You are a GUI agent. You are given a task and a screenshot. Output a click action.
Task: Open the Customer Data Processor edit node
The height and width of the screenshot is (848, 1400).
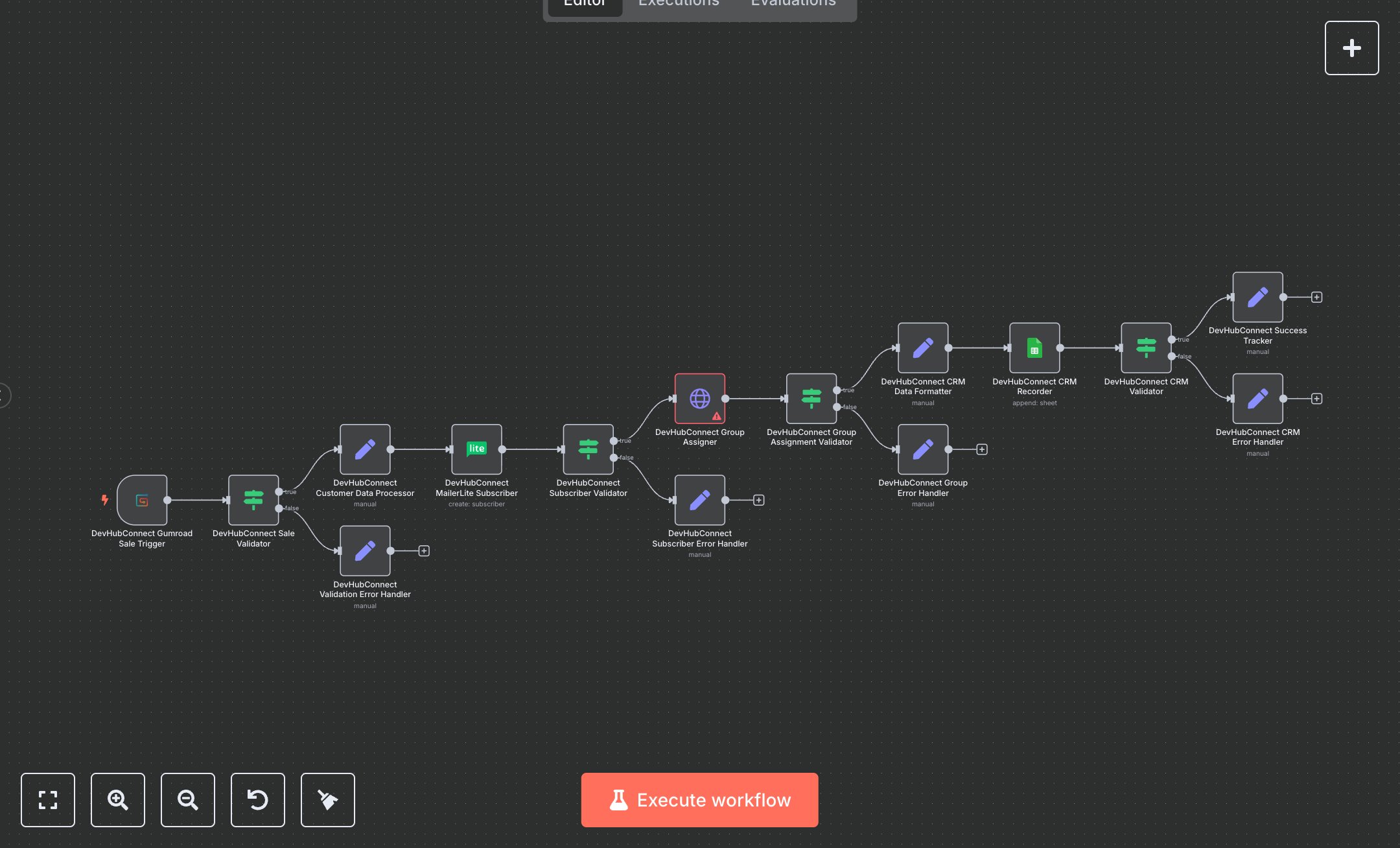coord(364,449)
